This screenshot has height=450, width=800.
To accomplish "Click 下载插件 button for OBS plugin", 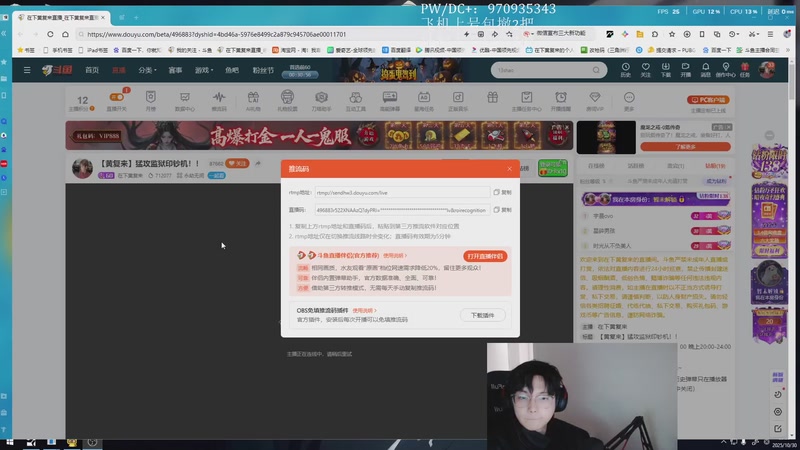I will 482,315.
